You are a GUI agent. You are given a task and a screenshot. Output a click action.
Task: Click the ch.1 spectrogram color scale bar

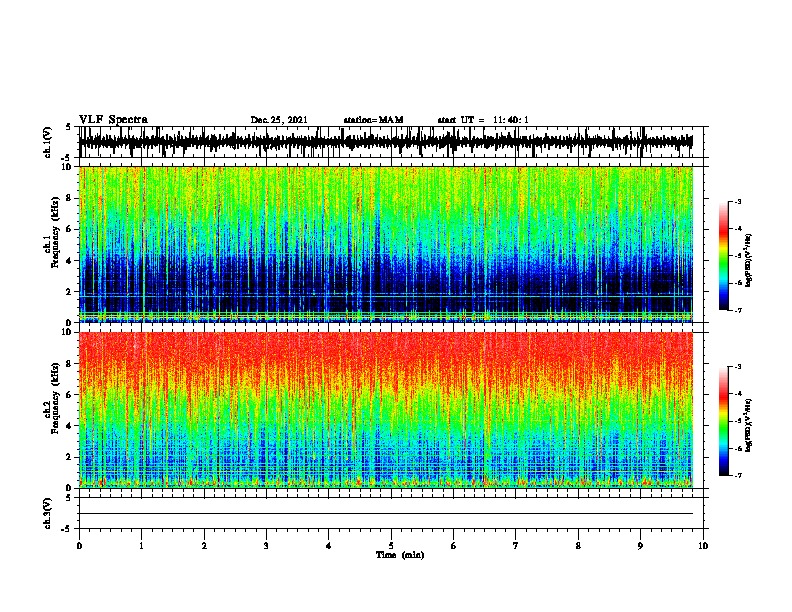(723, 256)
